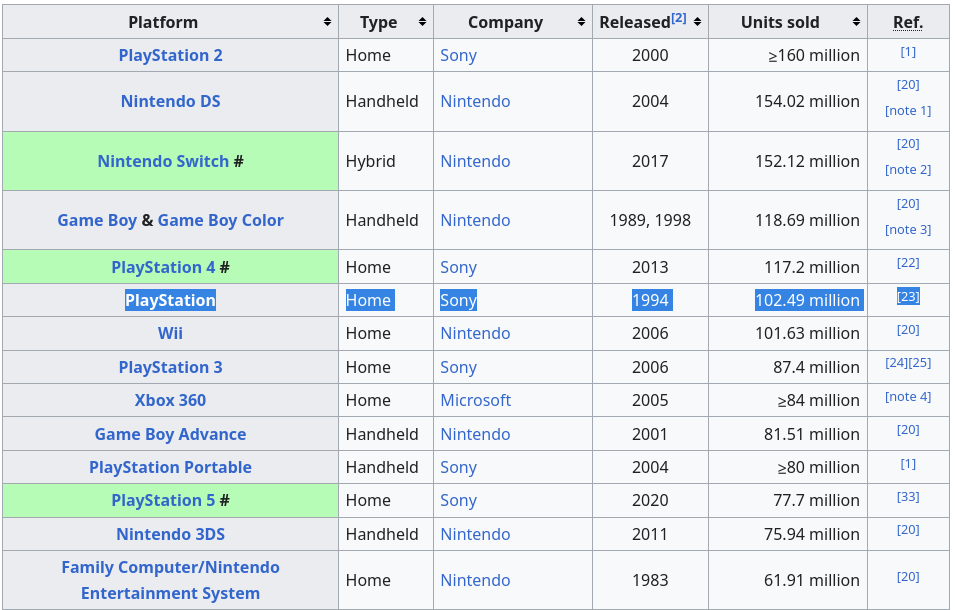Open reference [22] for PlayStation 4
The height and width of the screenshot is (610, 955).
click(908, 263)
